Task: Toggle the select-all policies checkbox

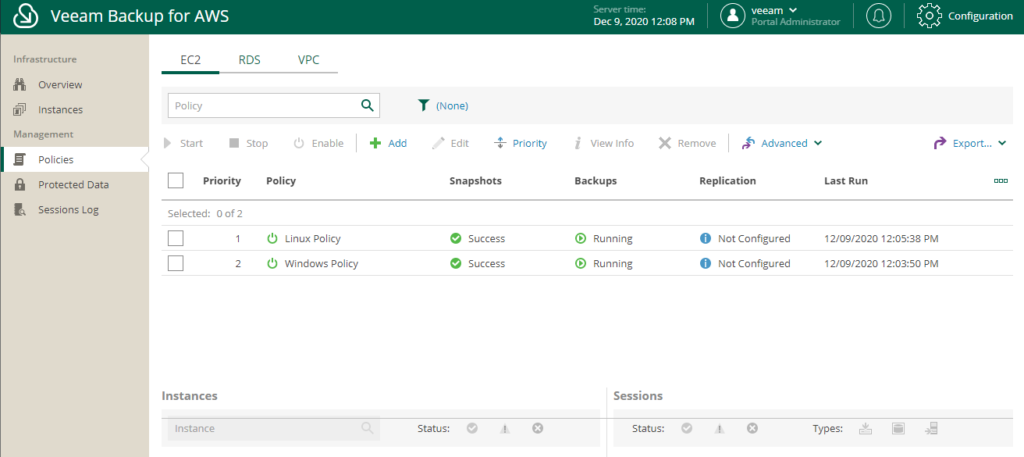Action: (176, 180)
